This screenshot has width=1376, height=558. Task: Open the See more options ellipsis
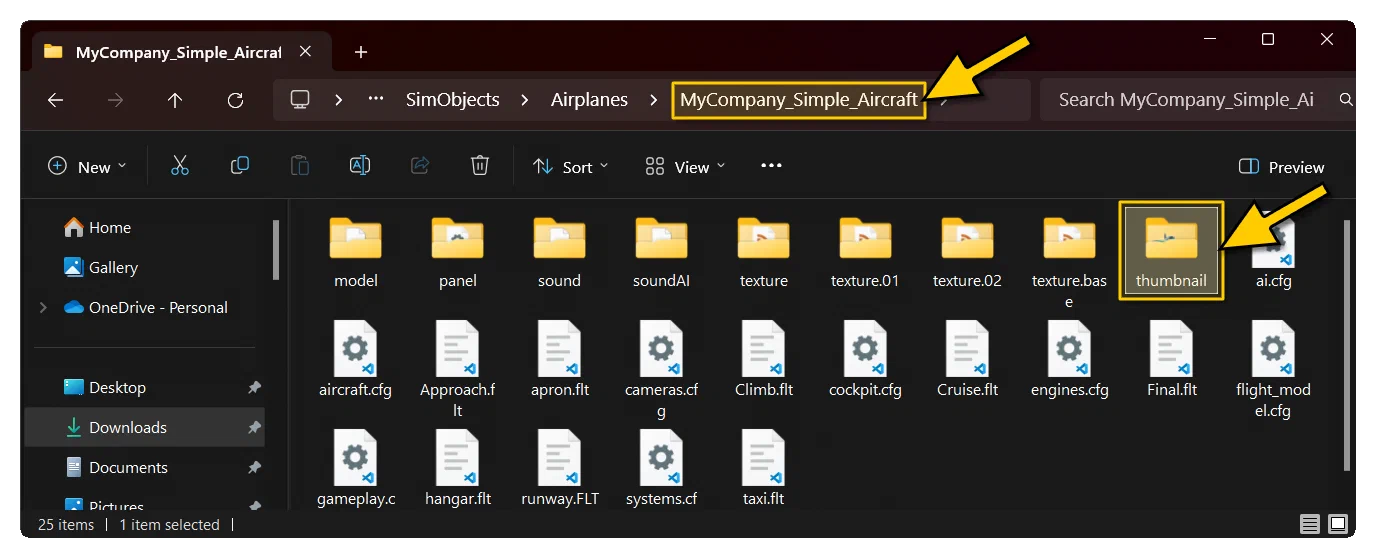coord(771,166)
